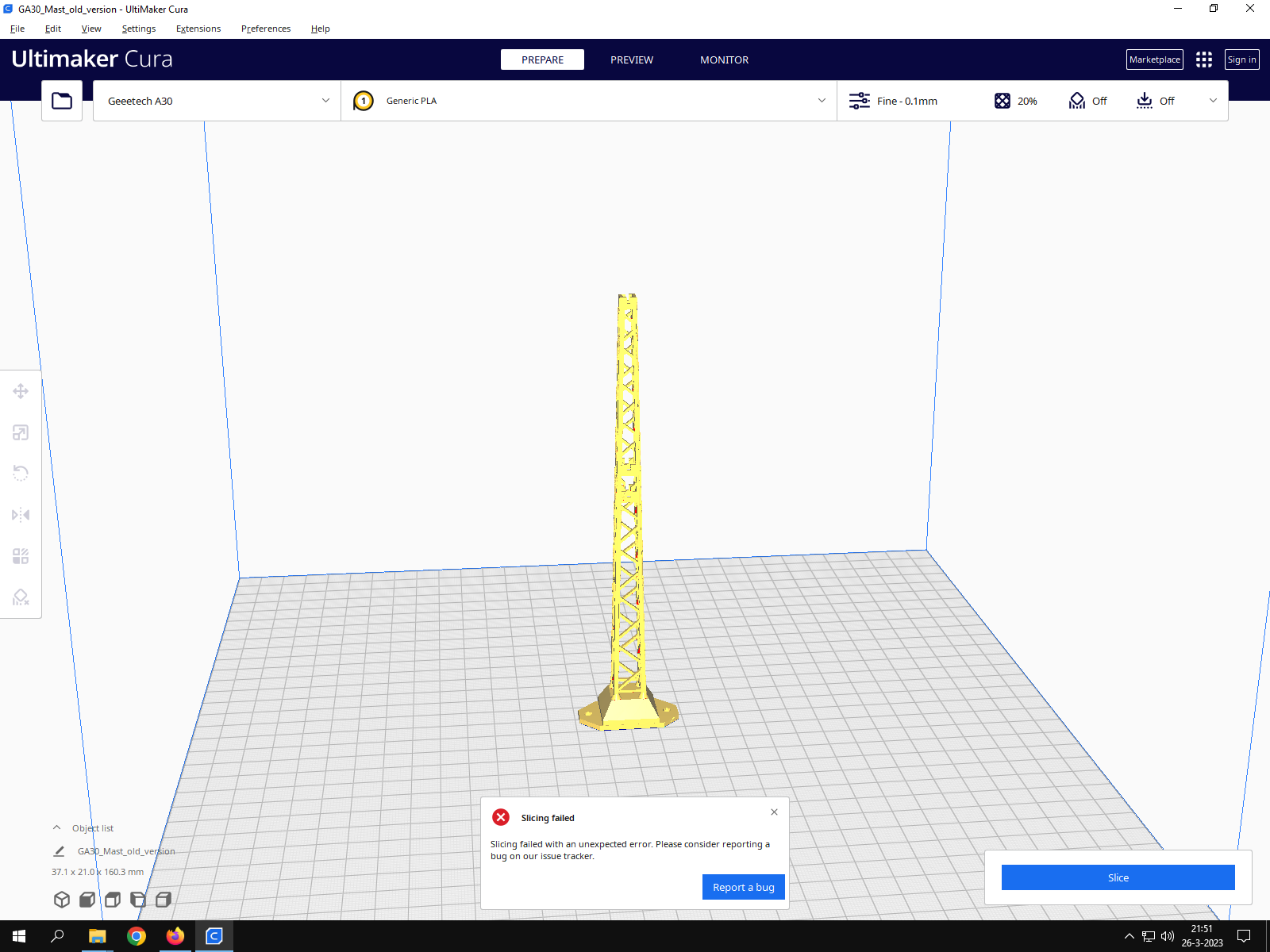This screenshot has height=952, width=1270.
Task: Click the extruder 1 material icon
Action: (364, 101)
